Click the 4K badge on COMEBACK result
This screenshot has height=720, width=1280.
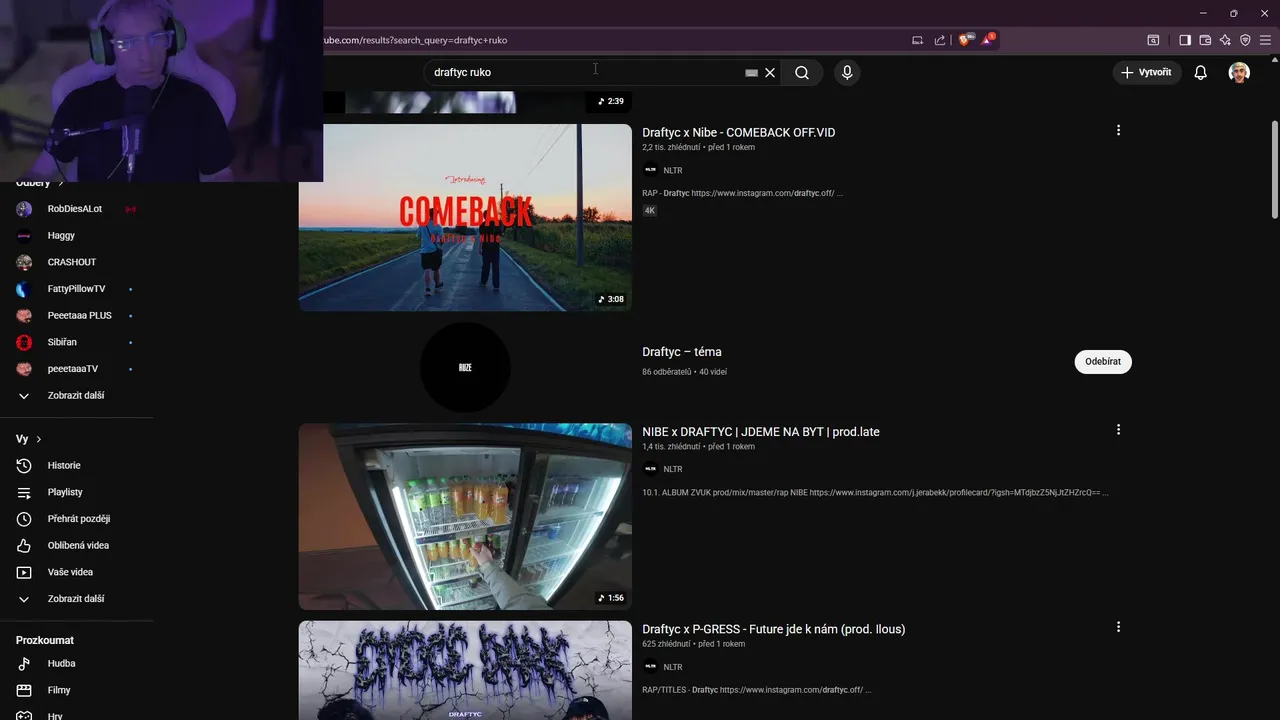click(x=650, y=211)
